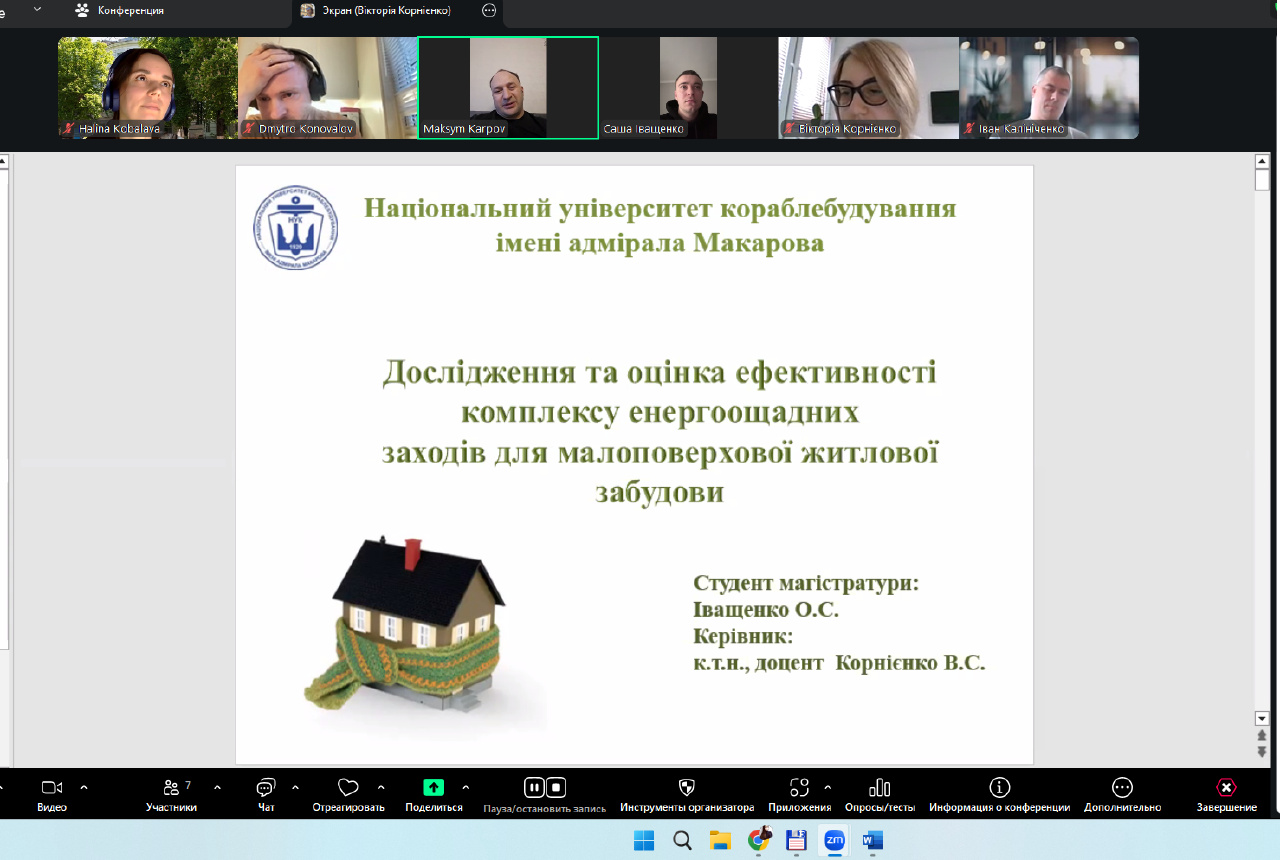Viewport: 1280px width, 860px height.
Task: Click the red Завершение end button
Action: click(x=1226, y=789)
